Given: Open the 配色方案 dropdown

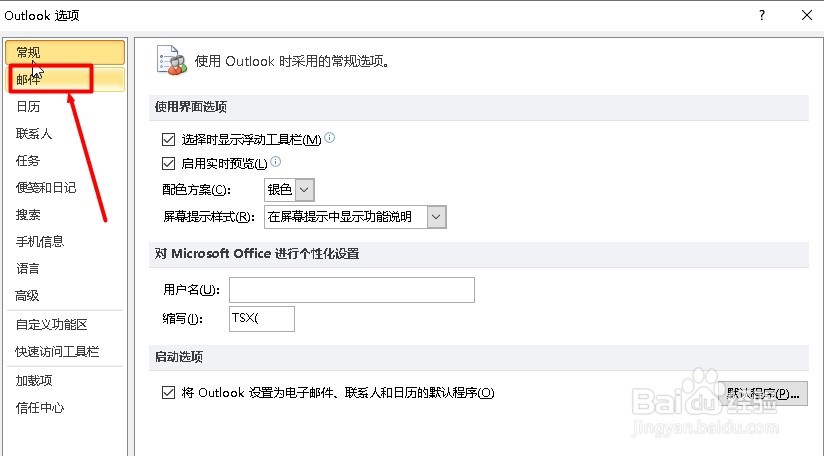Looking at the screenshot, I should click(305, 189).
